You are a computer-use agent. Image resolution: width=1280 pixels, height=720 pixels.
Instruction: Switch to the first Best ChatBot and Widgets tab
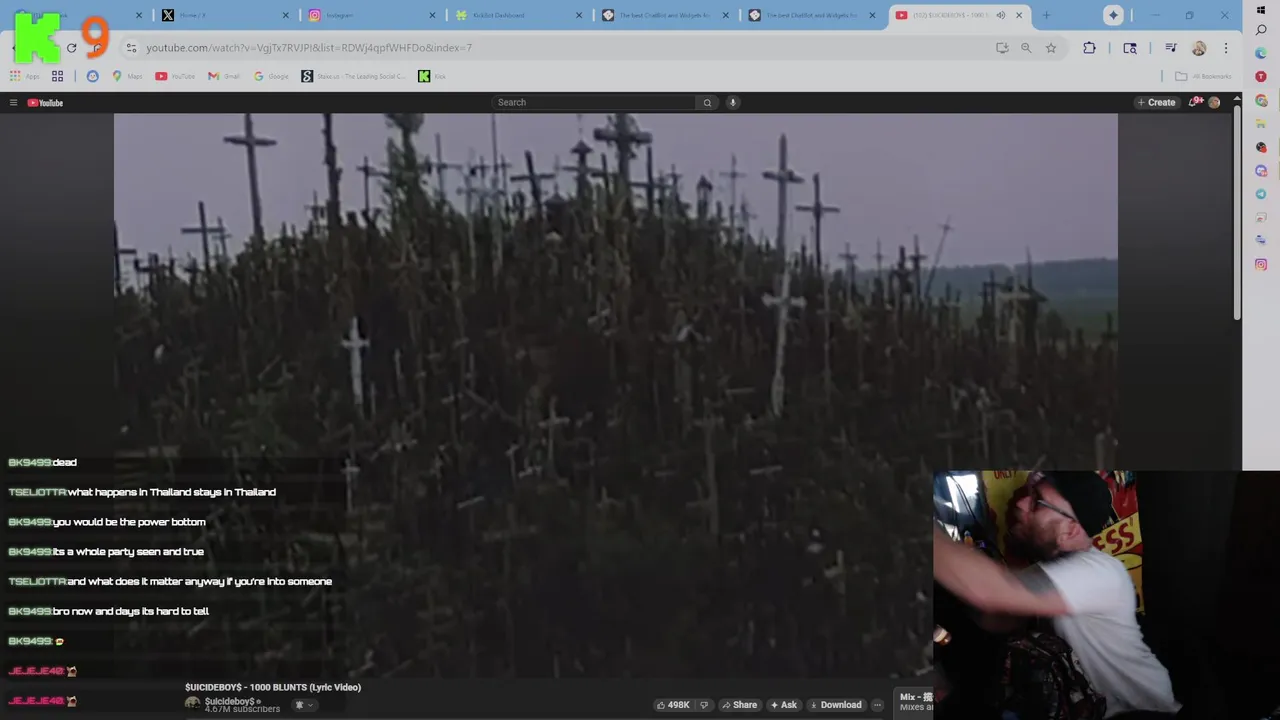664,15
